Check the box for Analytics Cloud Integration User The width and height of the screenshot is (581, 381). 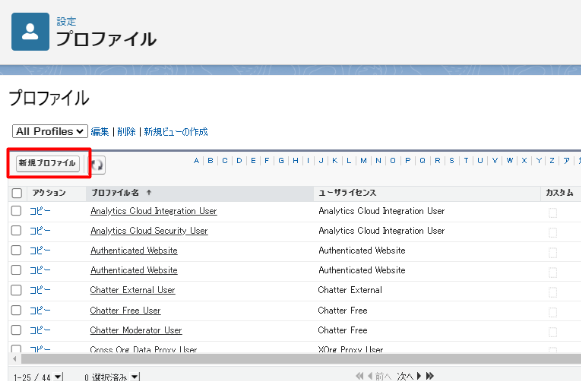(16, 211)
